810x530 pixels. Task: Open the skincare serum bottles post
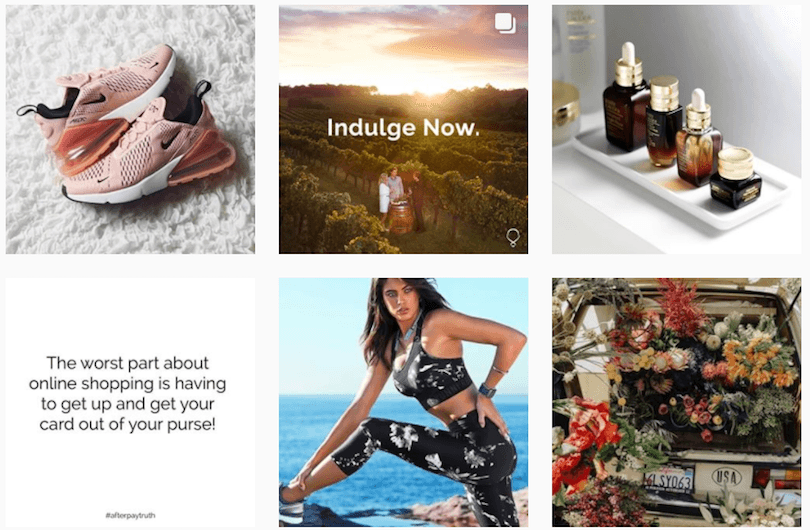click(x=677, y=130)
